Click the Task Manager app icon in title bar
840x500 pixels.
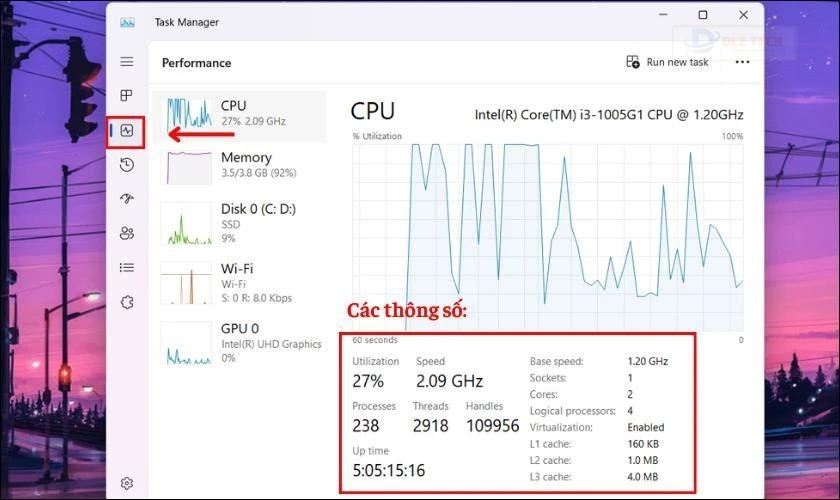(x=128, y=23)
